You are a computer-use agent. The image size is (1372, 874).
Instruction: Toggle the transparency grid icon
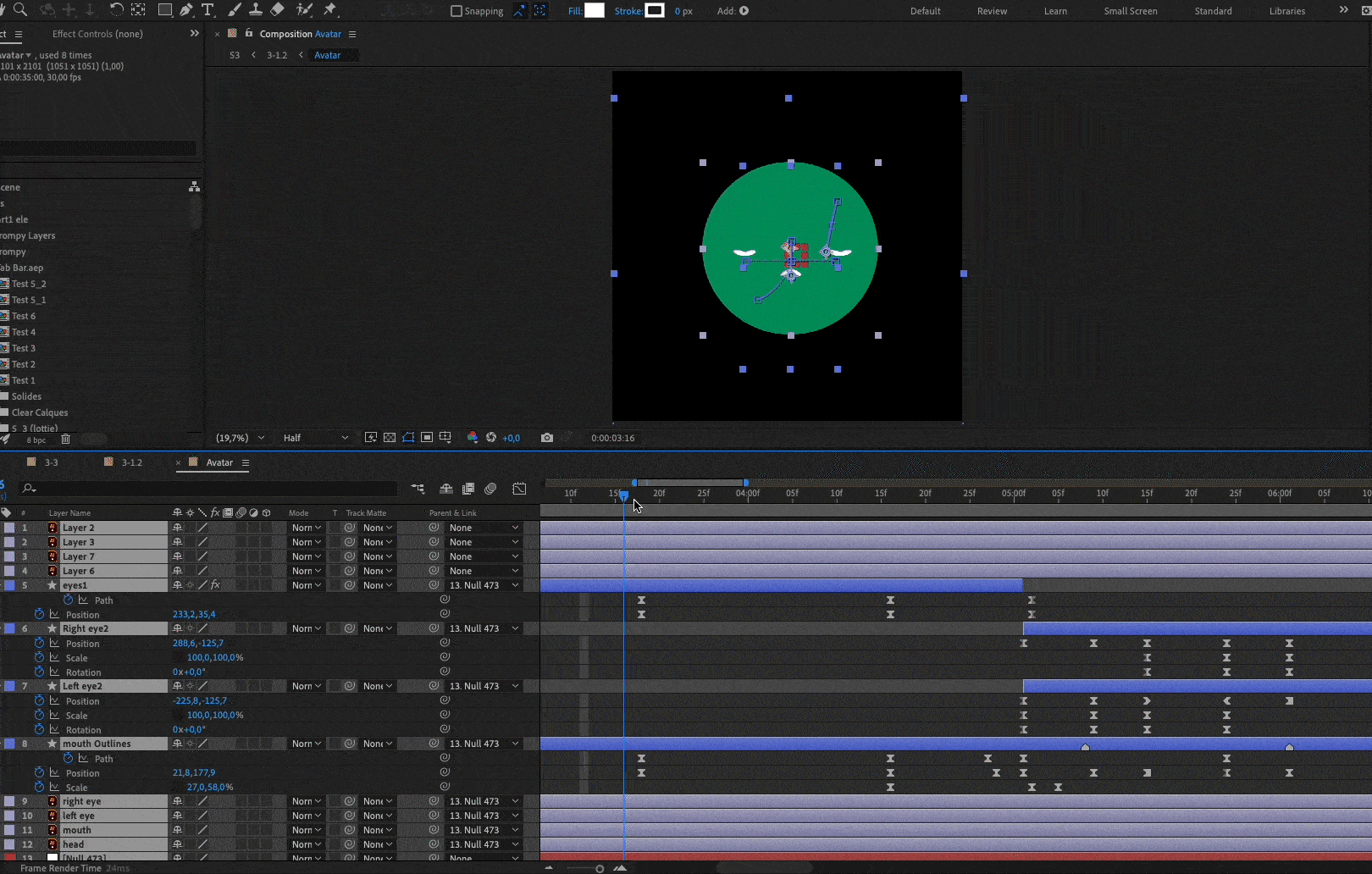390,438
